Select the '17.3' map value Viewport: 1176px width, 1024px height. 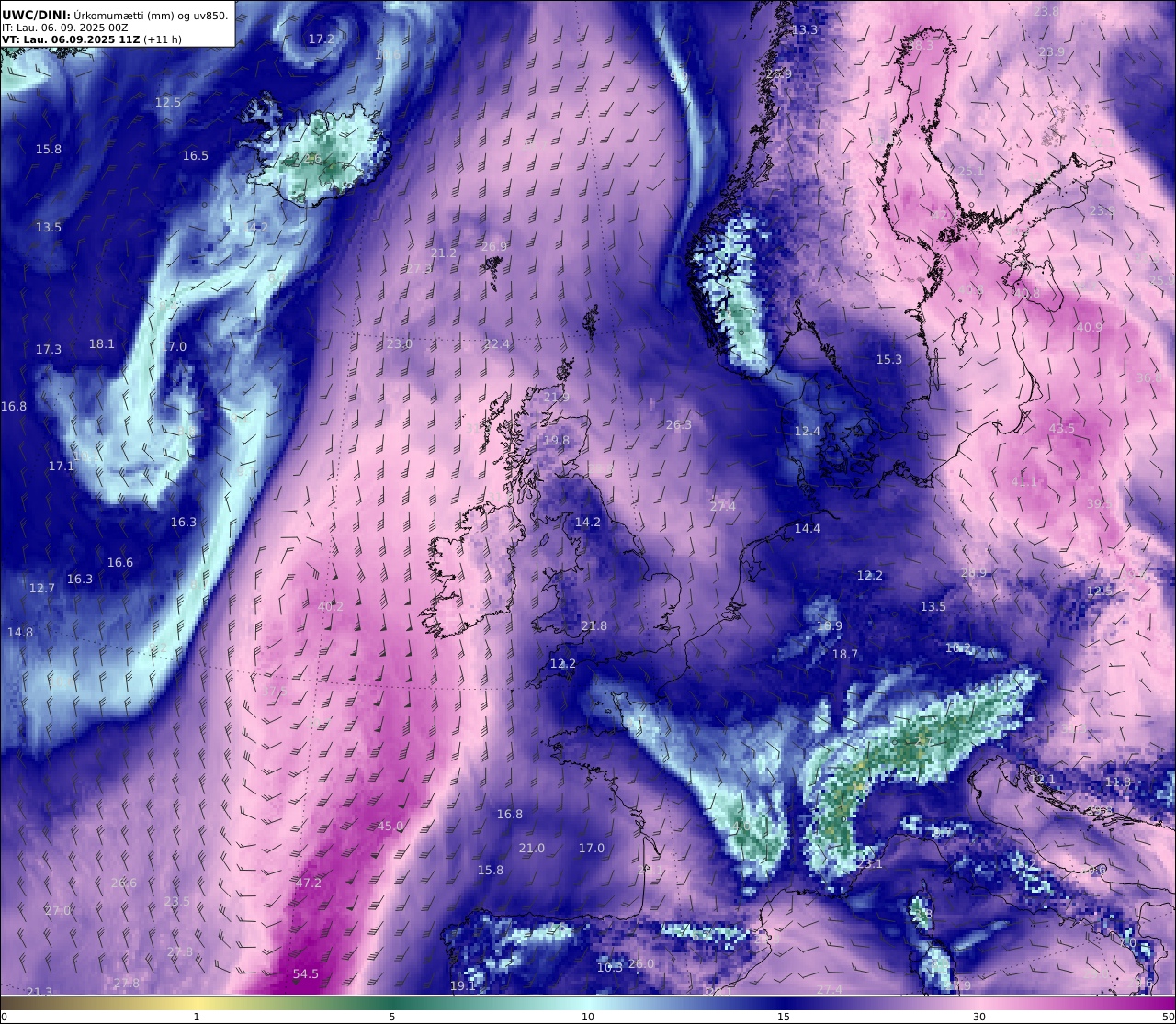click(49, 350)
